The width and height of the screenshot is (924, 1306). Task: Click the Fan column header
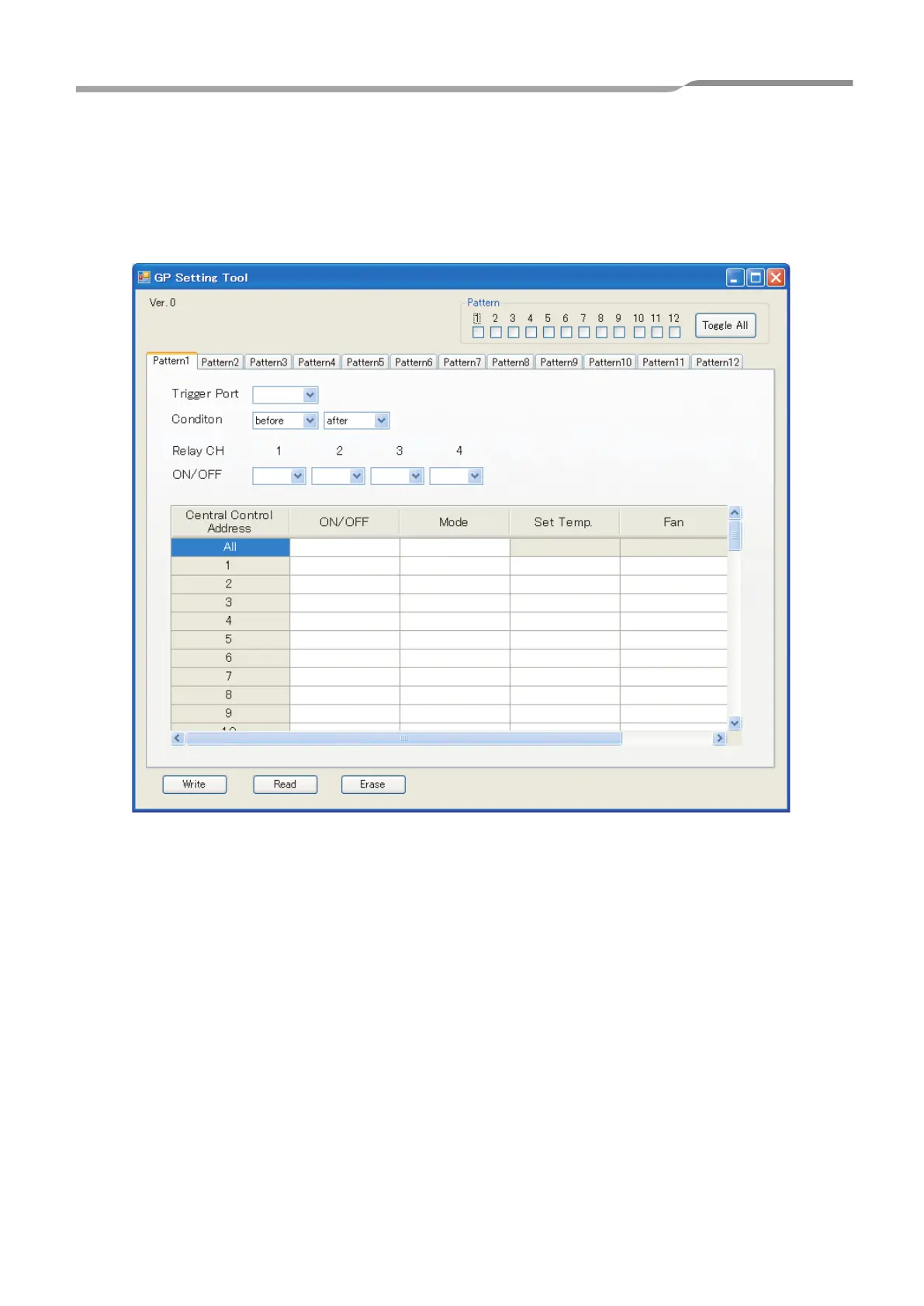tap(673, 521)
